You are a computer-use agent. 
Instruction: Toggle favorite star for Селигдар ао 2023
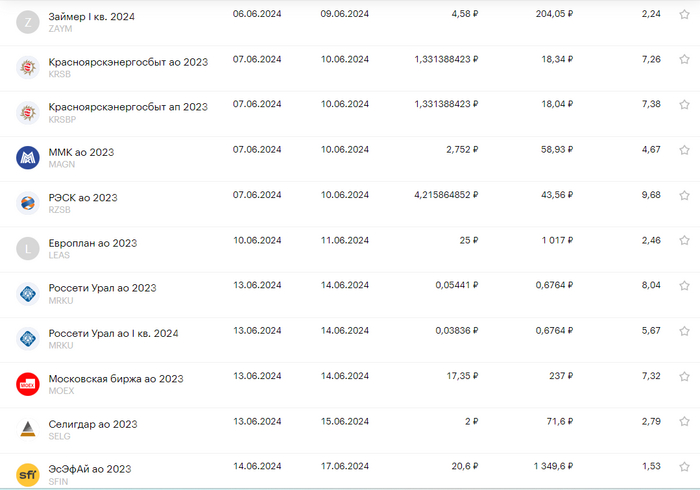pyautogui.click(x=684, y=421)
